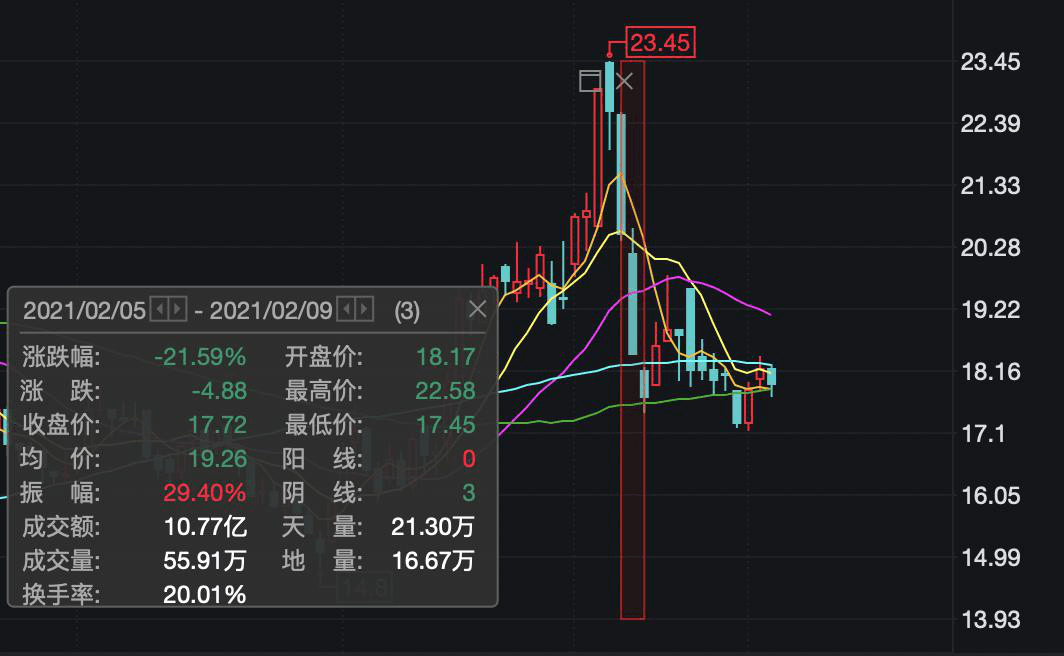This screenshot has height=656, width=1064.
Task: Click the 22.39 price axis label
Action: click(x=990, y=124)
